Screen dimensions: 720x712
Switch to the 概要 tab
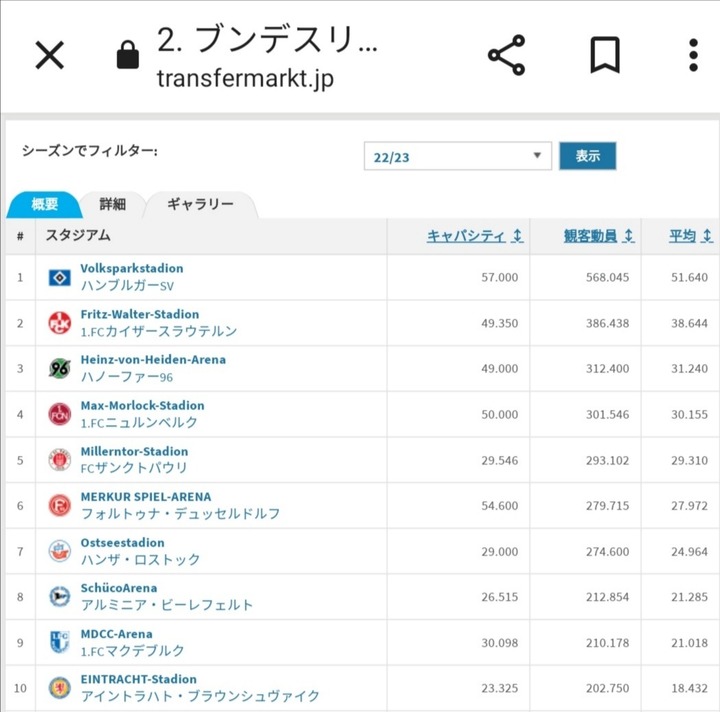point(45,204)
